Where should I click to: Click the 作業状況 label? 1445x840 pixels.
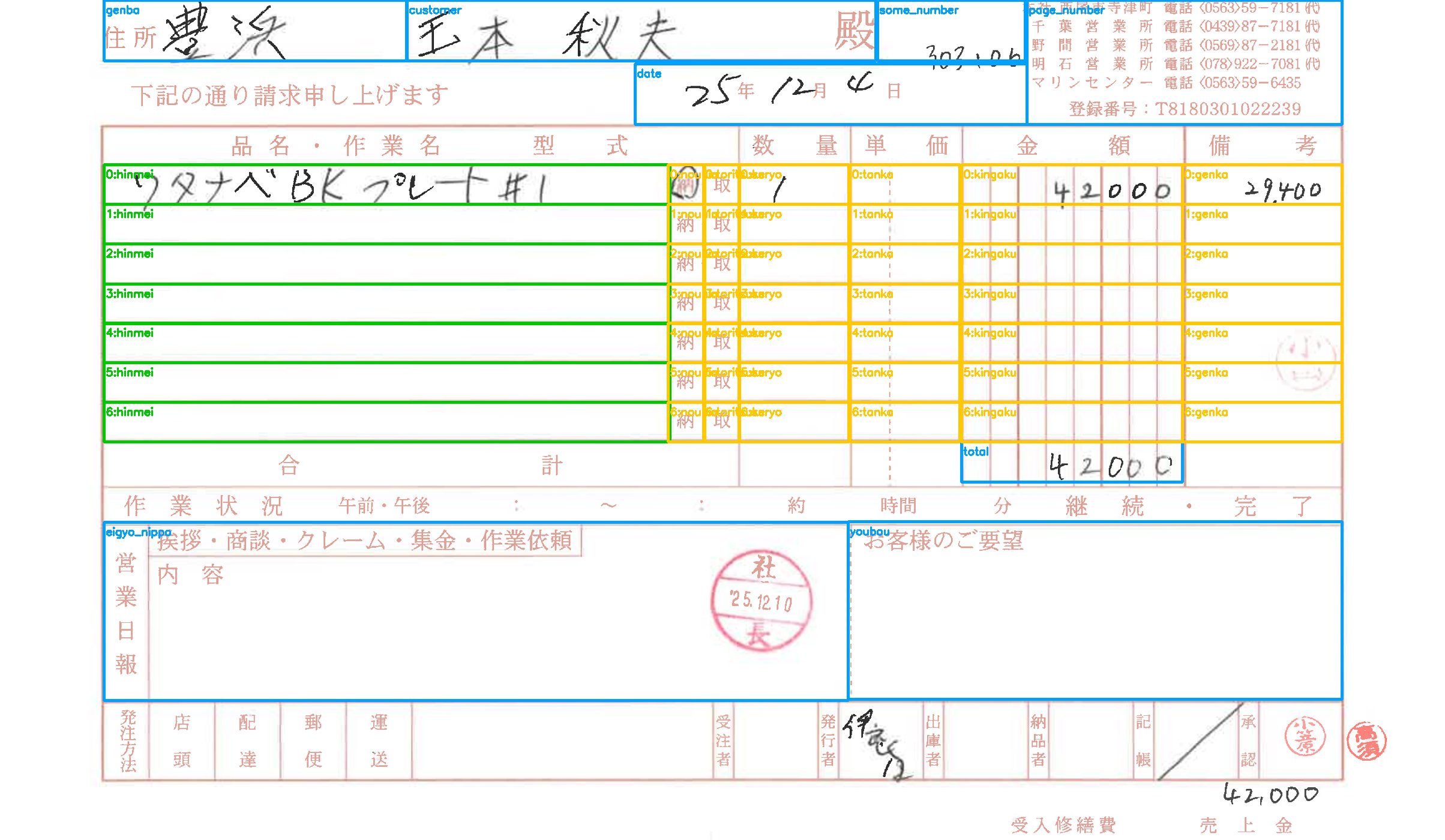[x=203, y=506]
